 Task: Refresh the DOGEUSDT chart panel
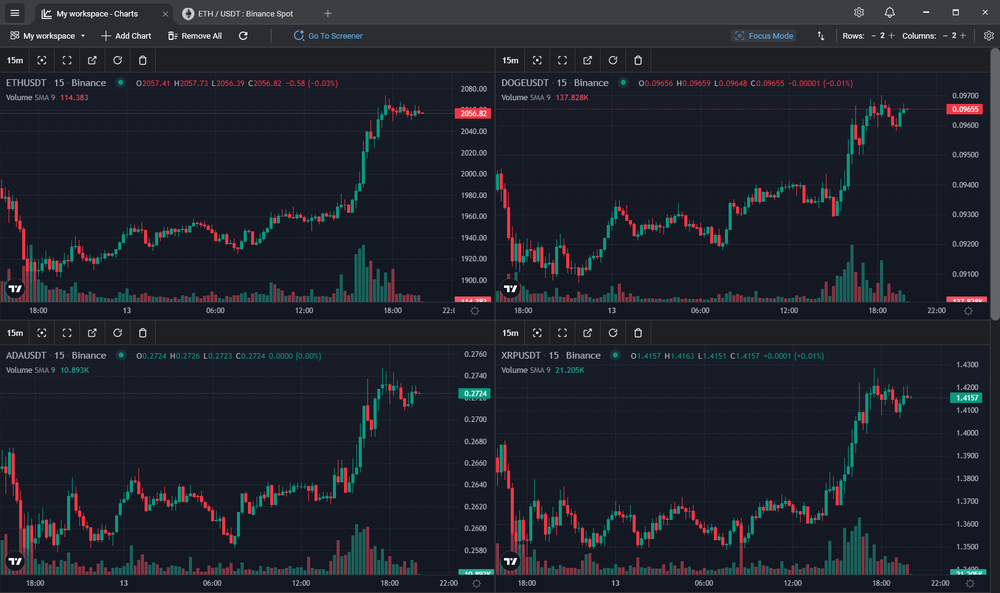click(x=613, y=60)
